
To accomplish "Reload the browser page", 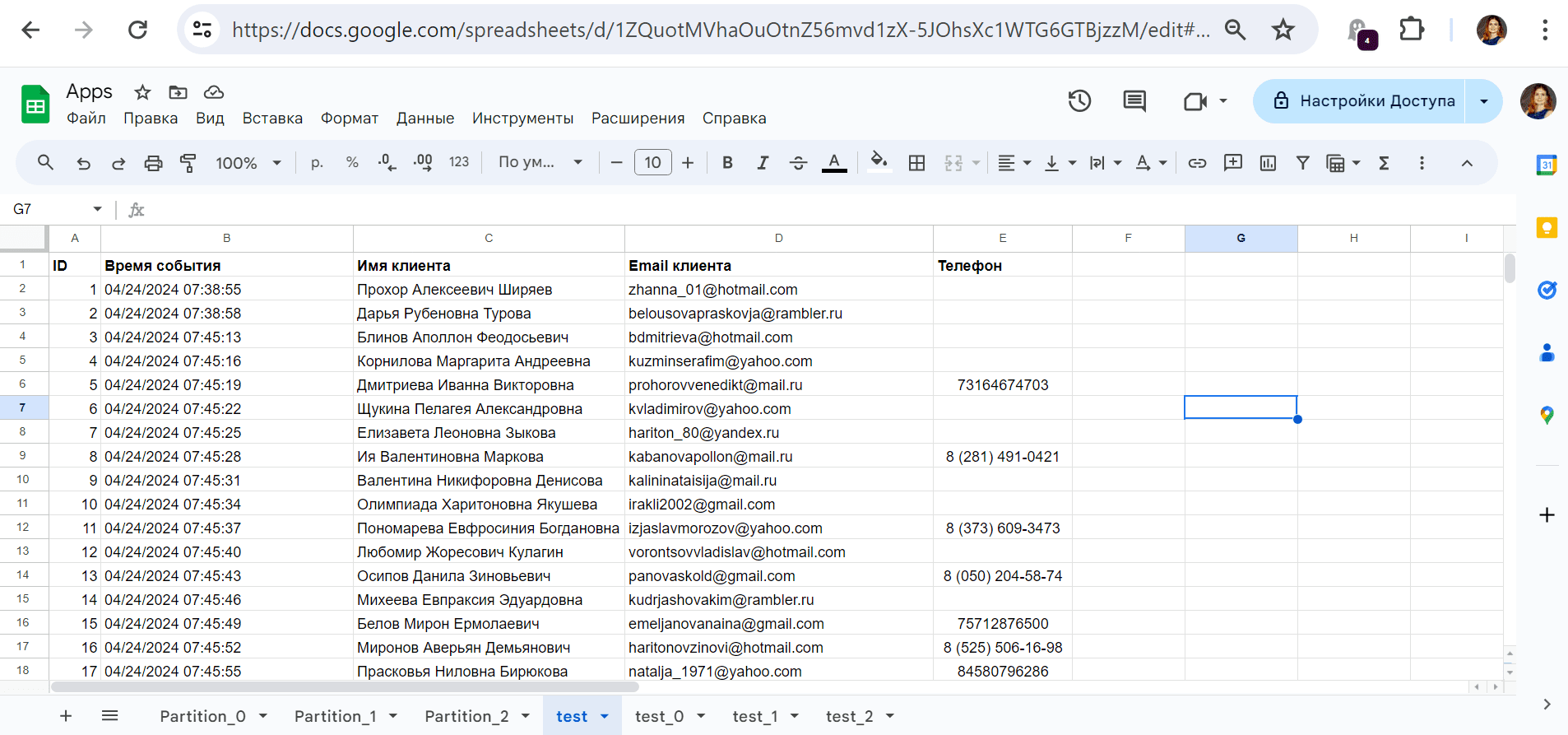I will coord(137,30).
